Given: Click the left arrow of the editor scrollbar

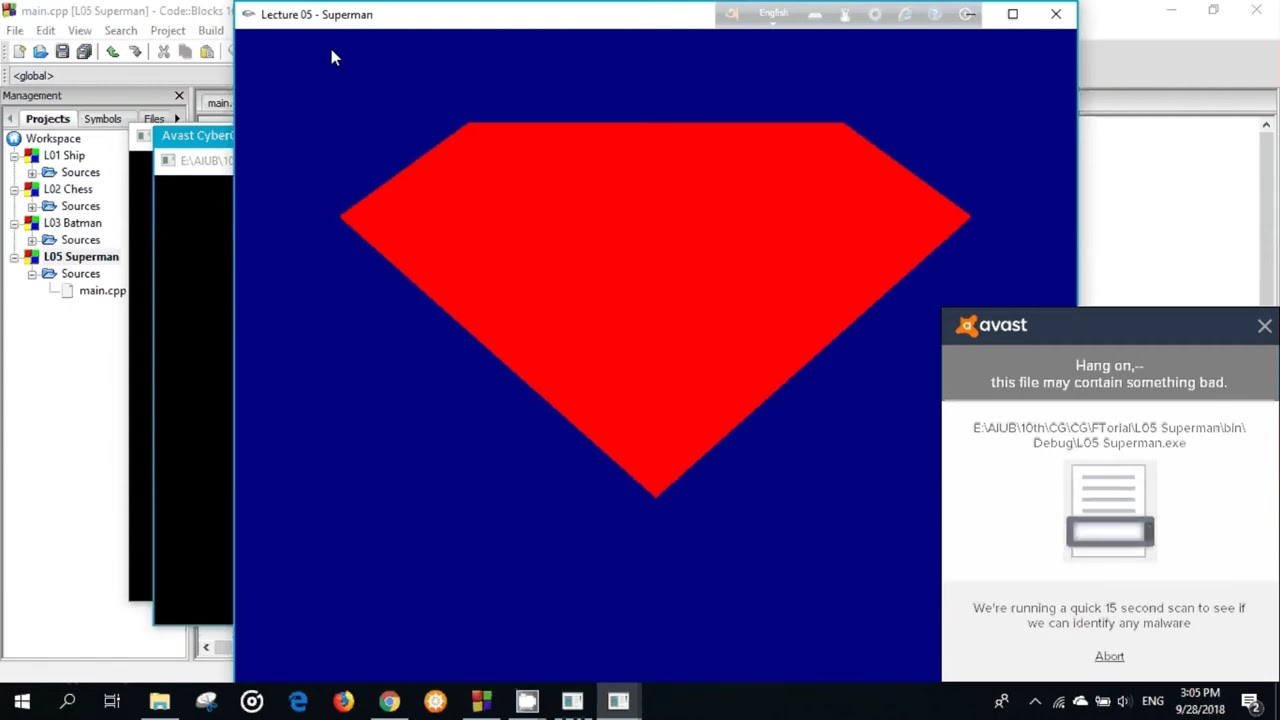Looking at the screenshot, I should click(x=206, y=647).
